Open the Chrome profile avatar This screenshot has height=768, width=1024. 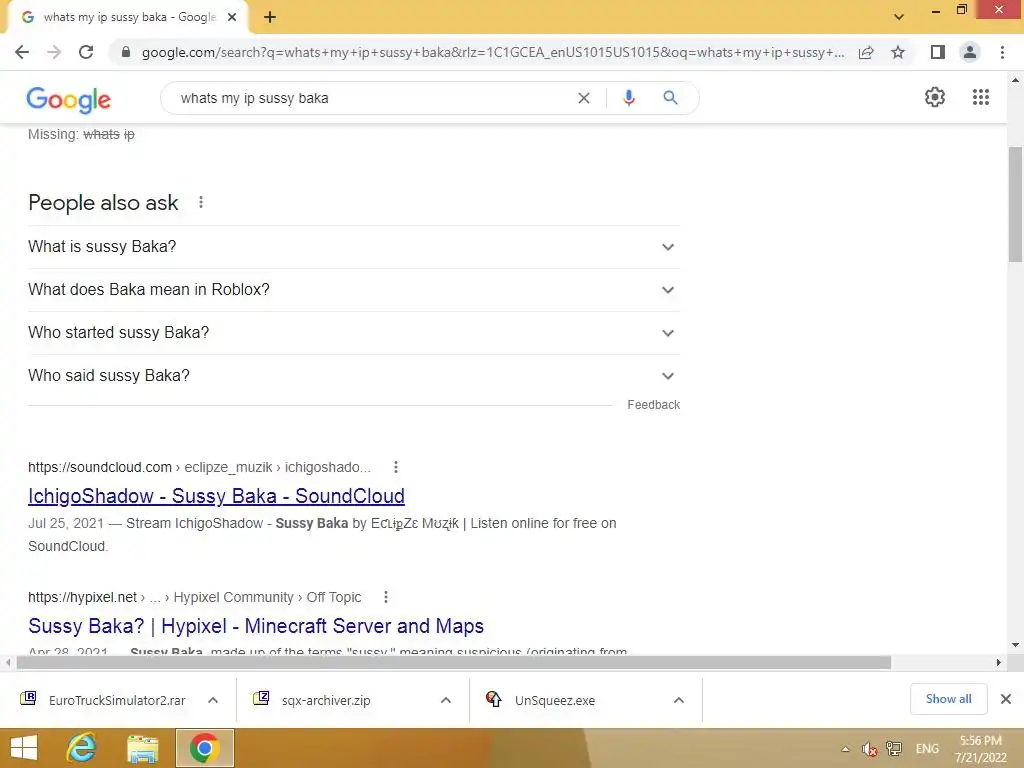coord(970,52)
